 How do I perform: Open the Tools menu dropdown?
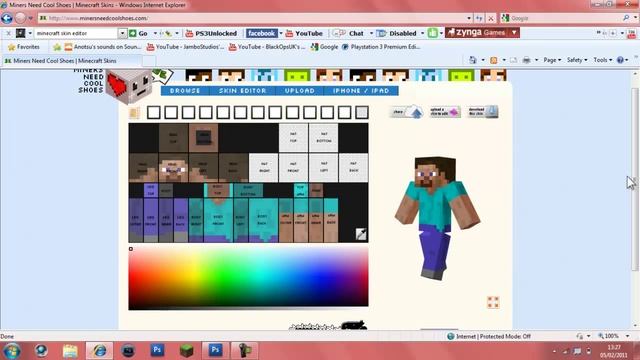[x=603, y=60]
